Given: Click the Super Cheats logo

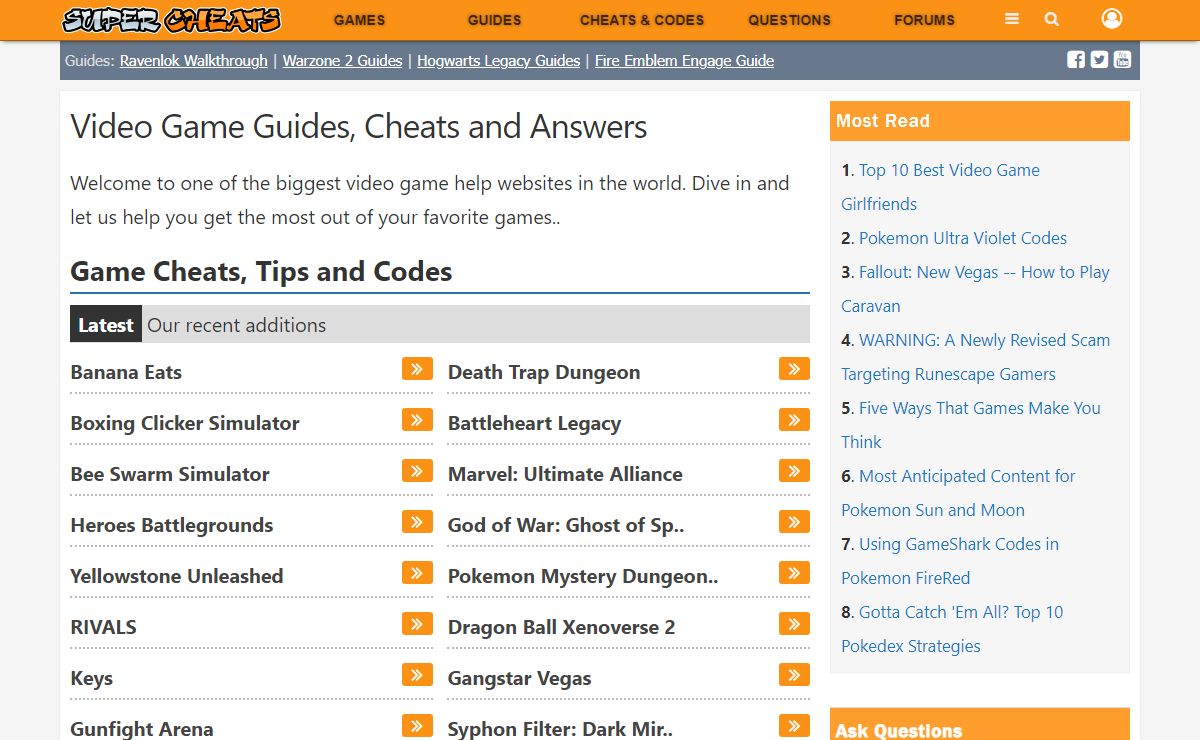Looking at the screenshot, I should click(x=171, y=20).
